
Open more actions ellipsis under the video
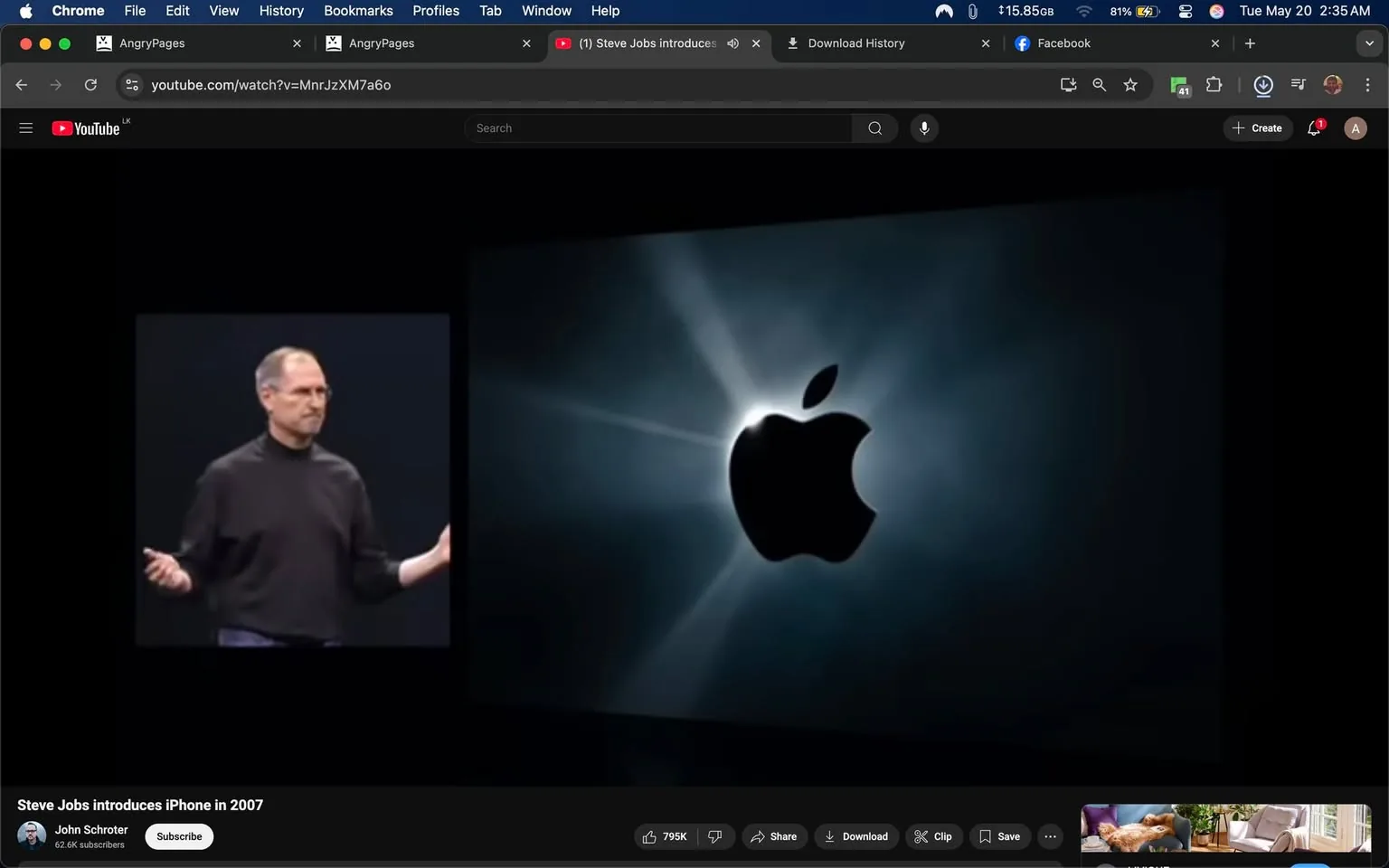[1050, 836]
